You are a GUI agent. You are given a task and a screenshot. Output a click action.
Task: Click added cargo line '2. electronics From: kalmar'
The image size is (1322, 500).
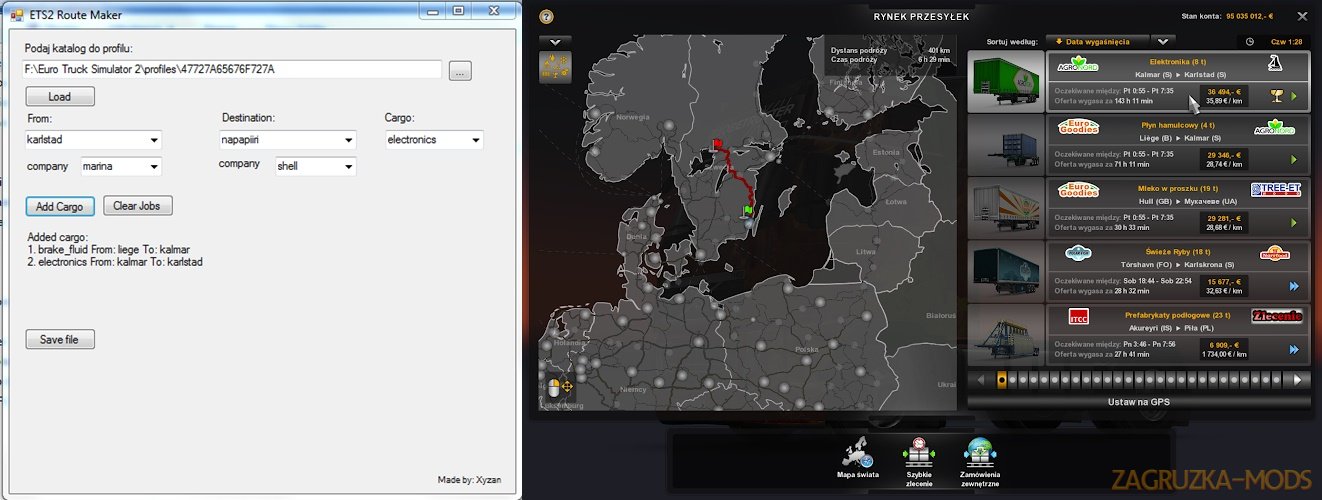coord(116,261)
